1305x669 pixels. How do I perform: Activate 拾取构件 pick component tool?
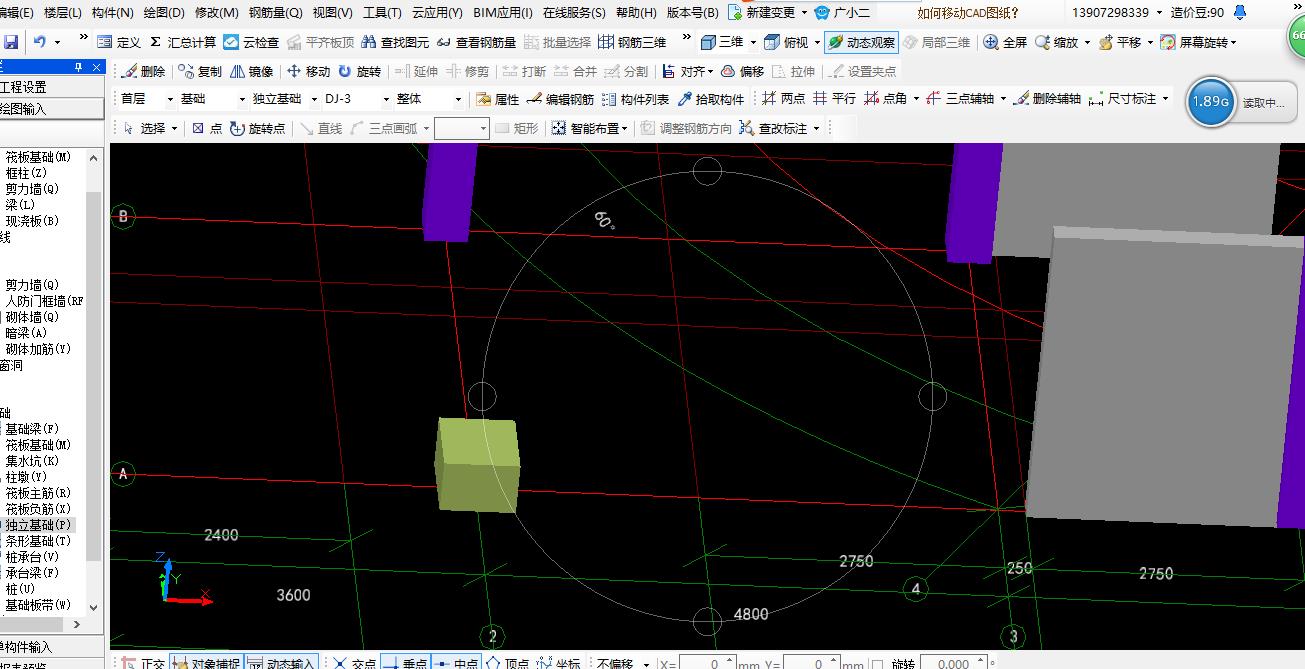711,99
